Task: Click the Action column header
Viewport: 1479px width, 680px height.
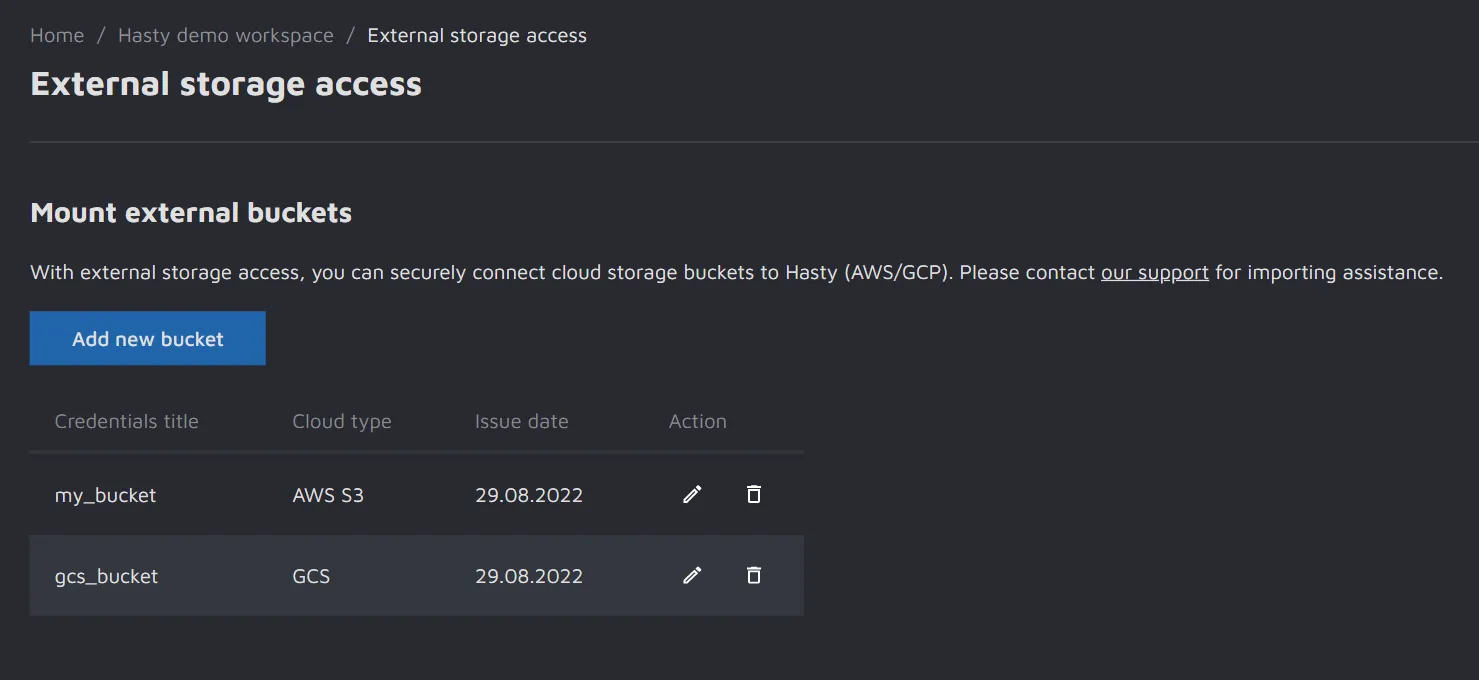Action: [x=697, y=421]
